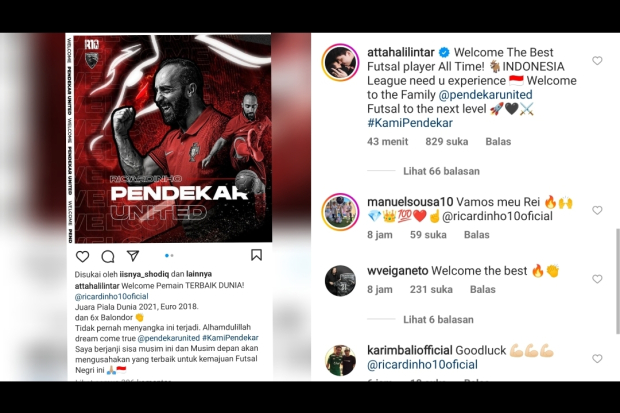Open comments via the speech bubble icon

pyautogui.click(x=108, y=256)
